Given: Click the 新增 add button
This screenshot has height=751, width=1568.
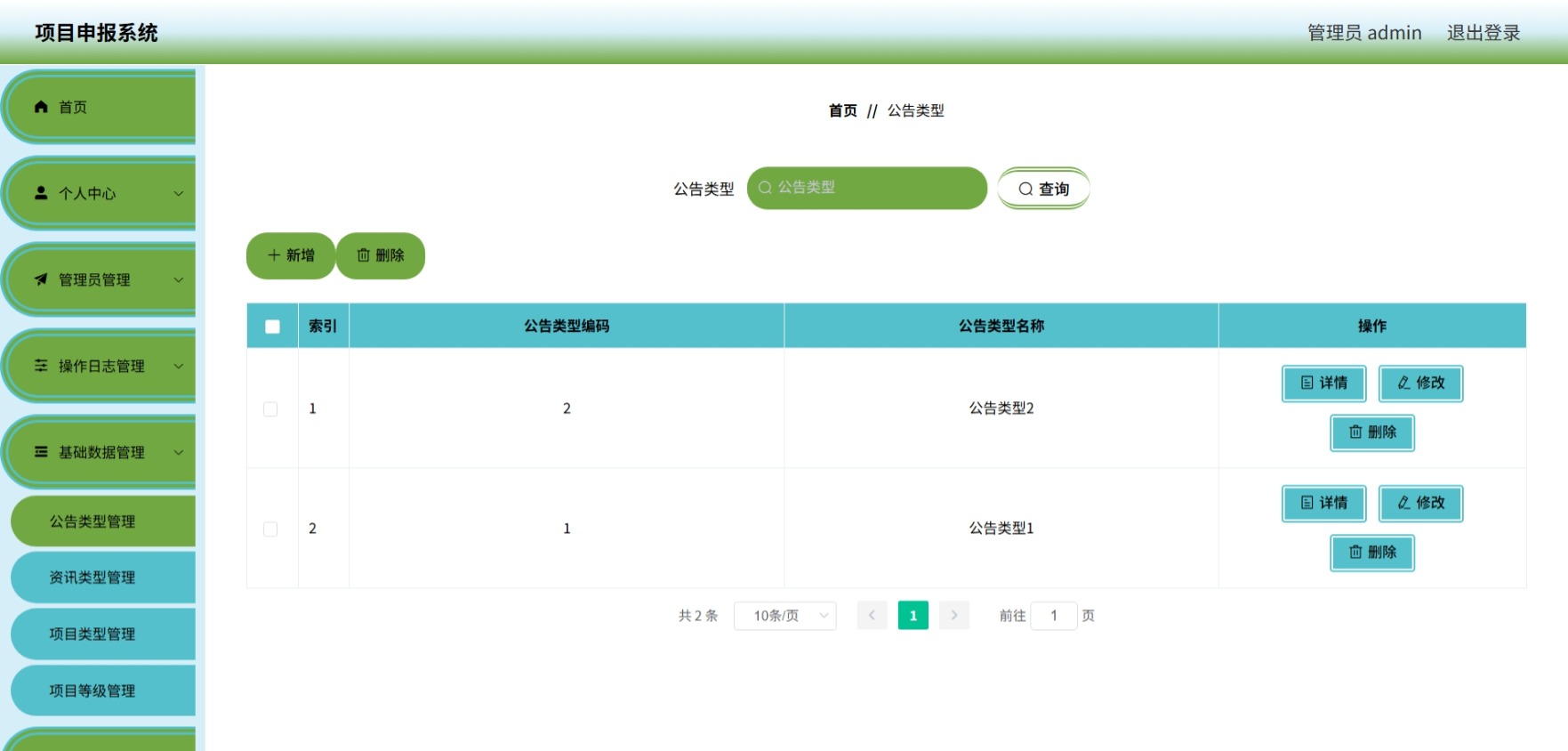Looking at the screenshot, I should pyautogui.click(x=291, y=255).
